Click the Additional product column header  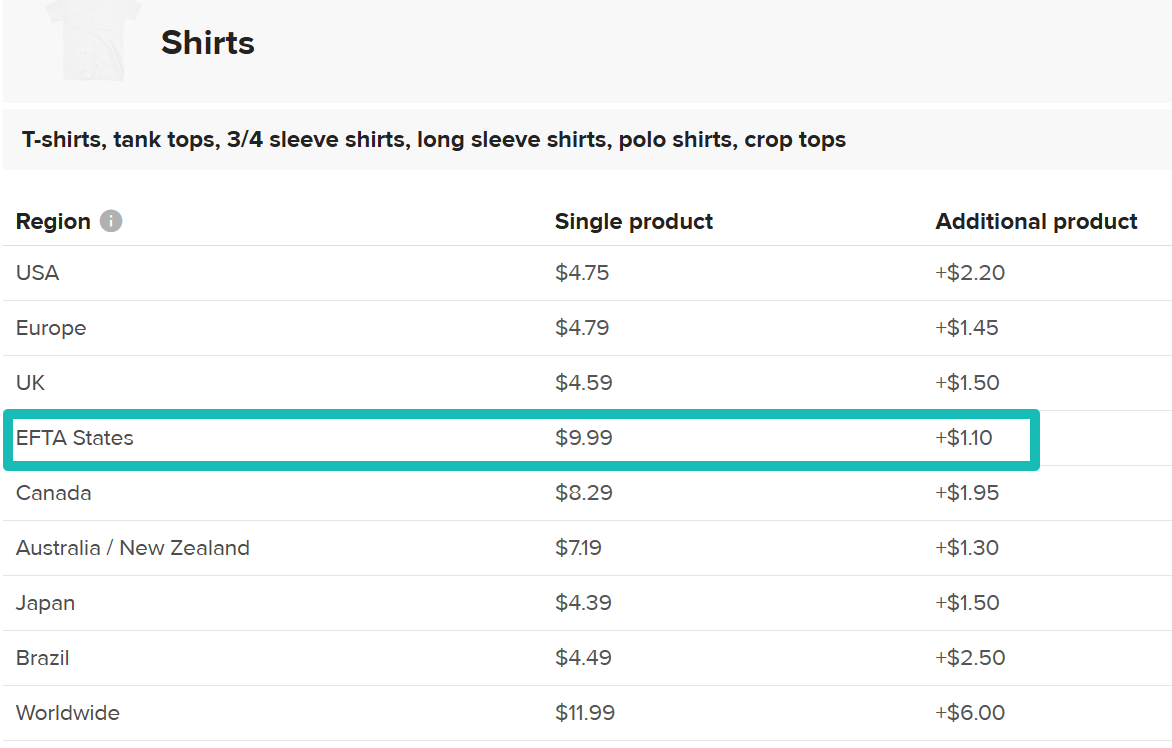1036,221
